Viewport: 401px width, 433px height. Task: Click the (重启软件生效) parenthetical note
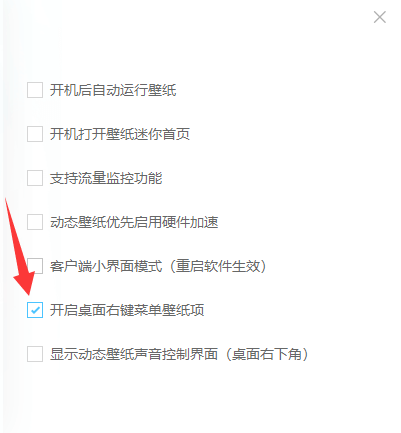point(218,266)
